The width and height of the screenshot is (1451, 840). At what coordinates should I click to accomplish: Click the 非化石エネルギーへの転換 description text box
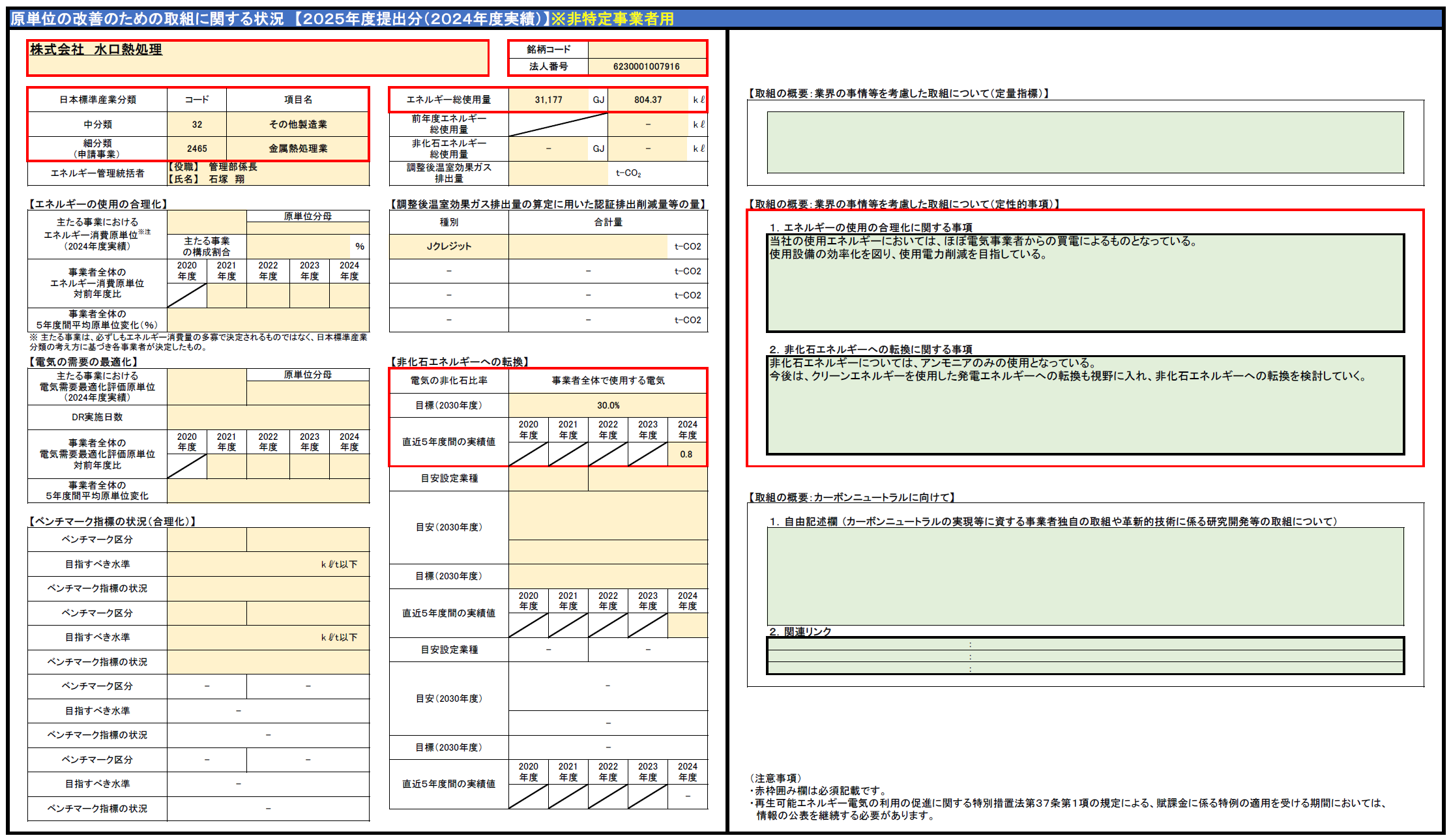tap(1085, 405)
